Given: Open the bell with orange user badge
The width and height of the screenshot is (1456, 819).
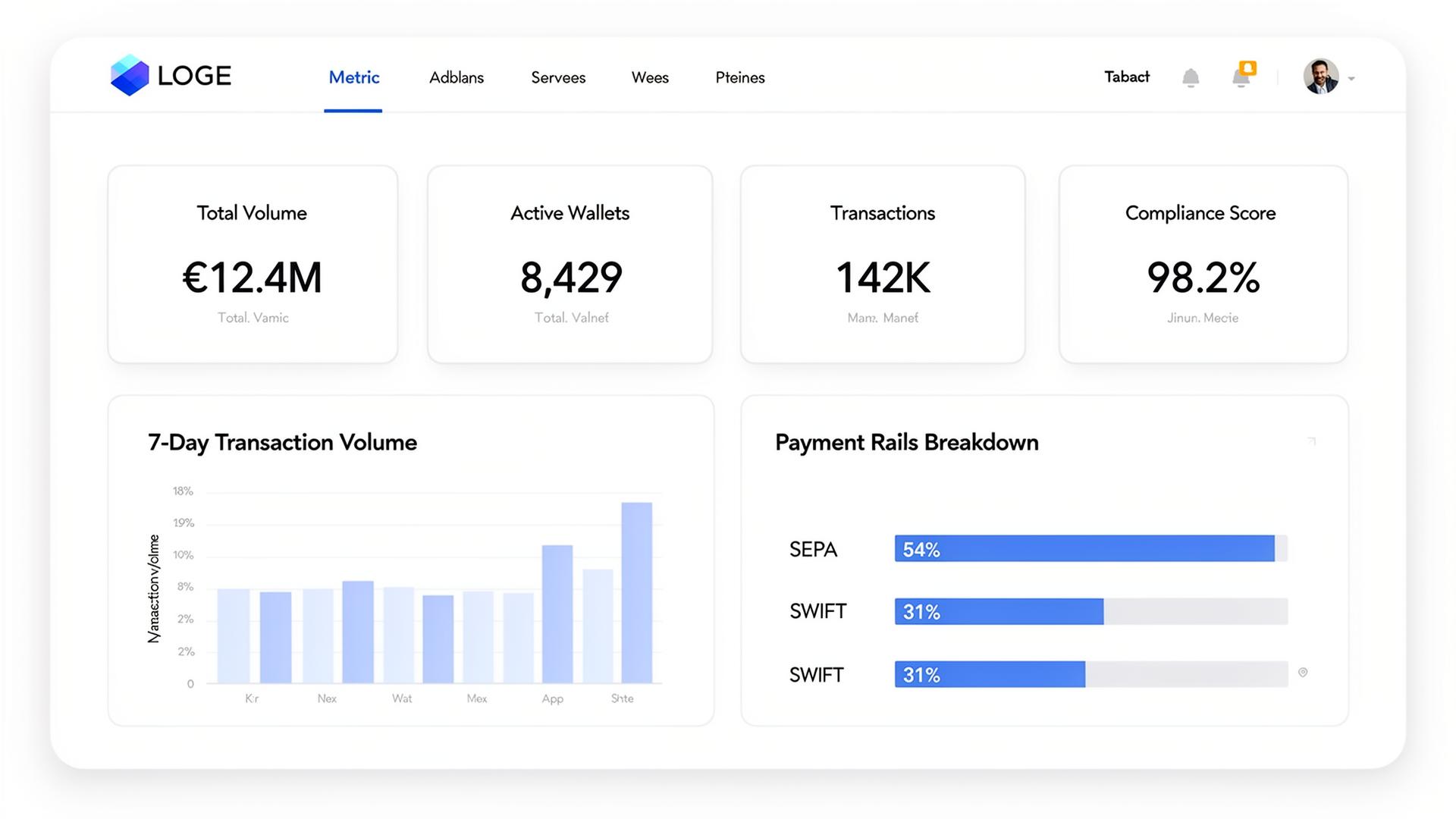Looking at the screenshot, I should coord(1242,78).
